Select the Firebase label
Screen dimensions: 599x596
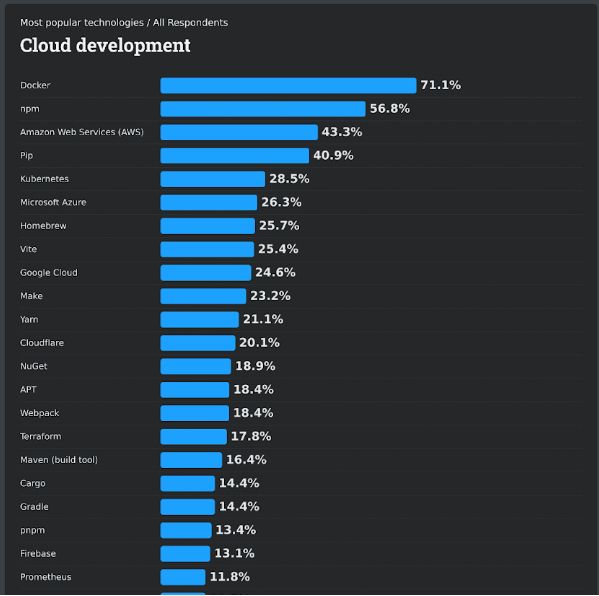pos(38,554)
